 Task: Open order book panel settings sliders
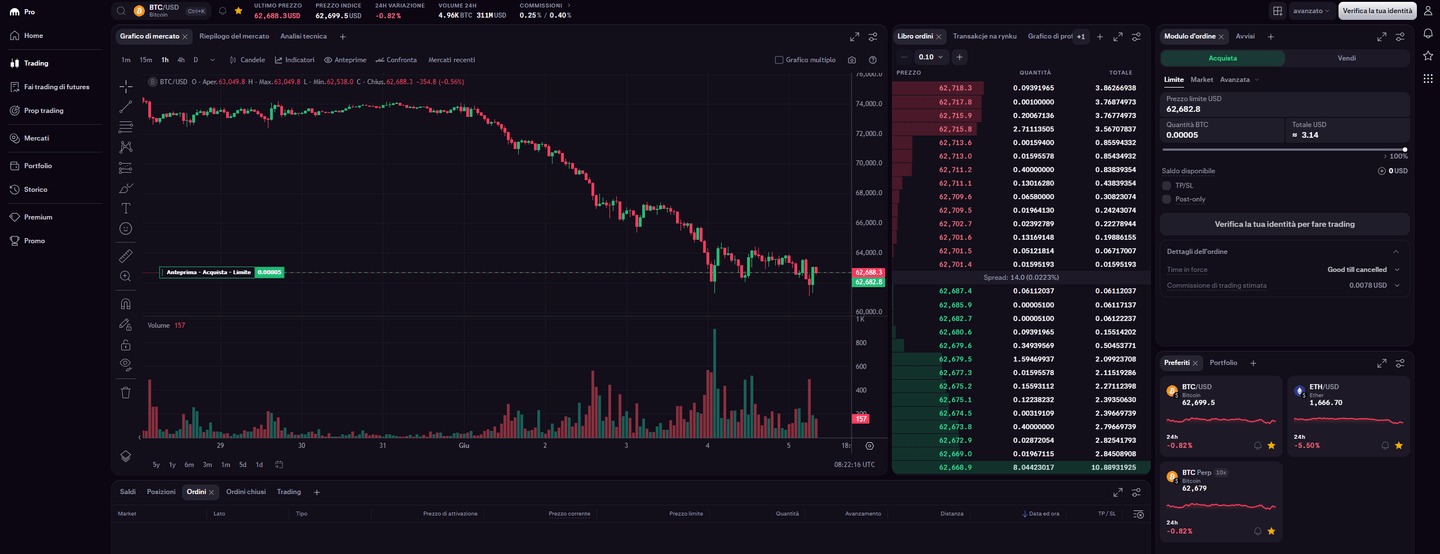(x=1136, y=36)
